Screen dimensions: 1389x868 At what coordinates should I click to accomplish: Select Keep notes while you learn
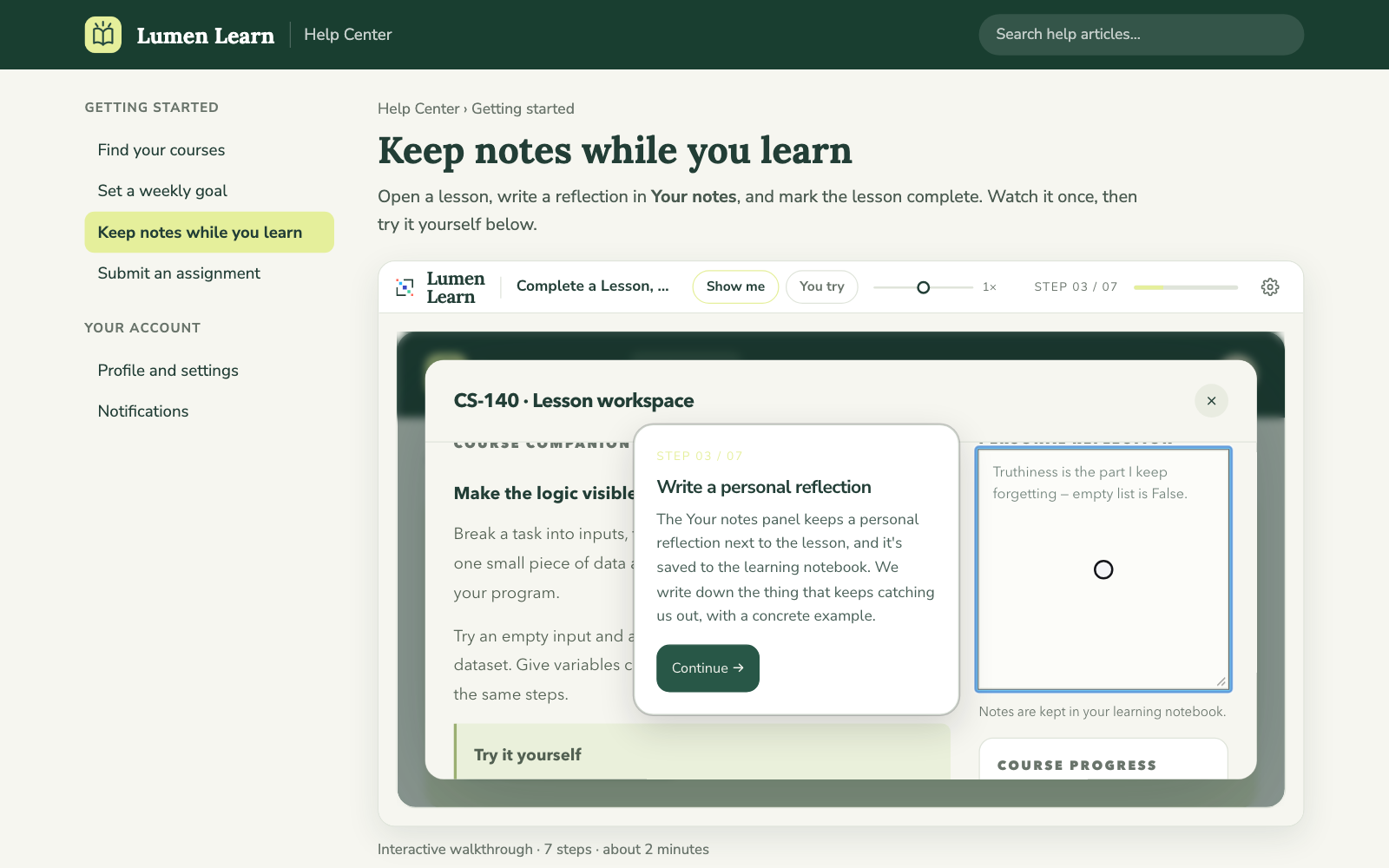209,233
